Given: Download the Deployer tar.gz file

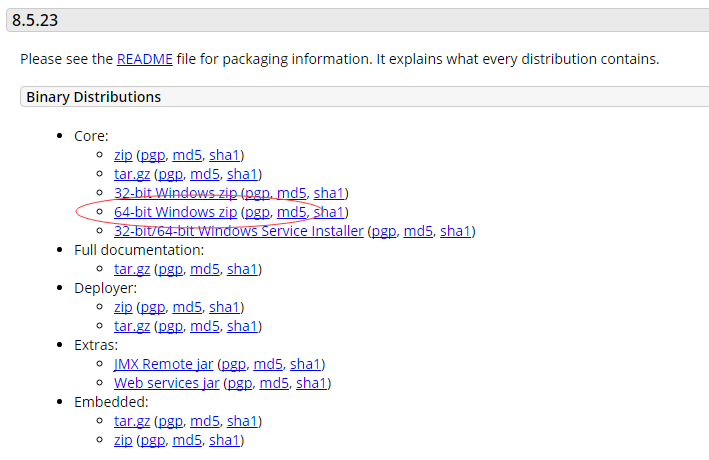Looking at the screenshot, I should point(132,326).
